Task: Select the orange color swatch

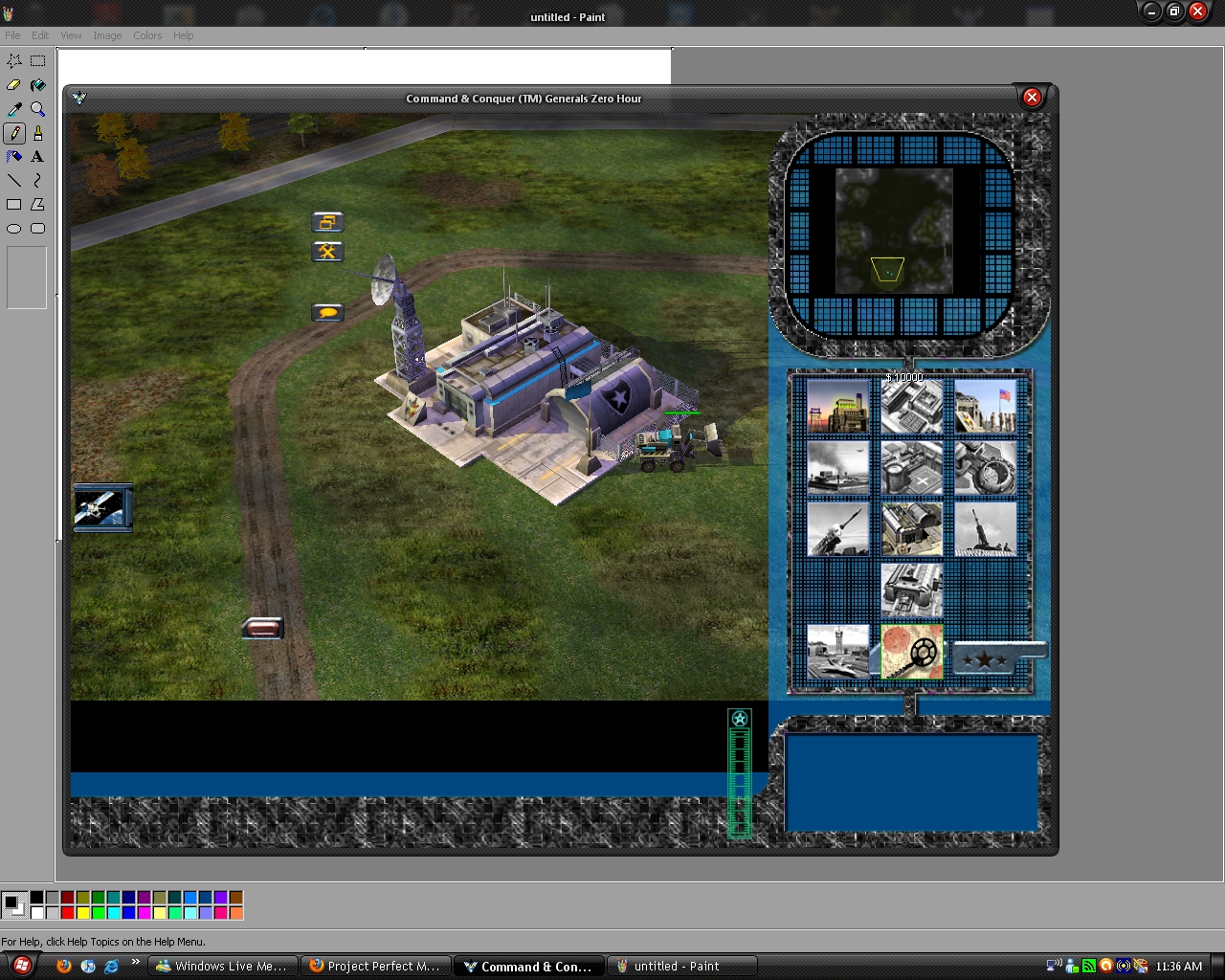Action: pyautogui.click(x=235, y=912)
